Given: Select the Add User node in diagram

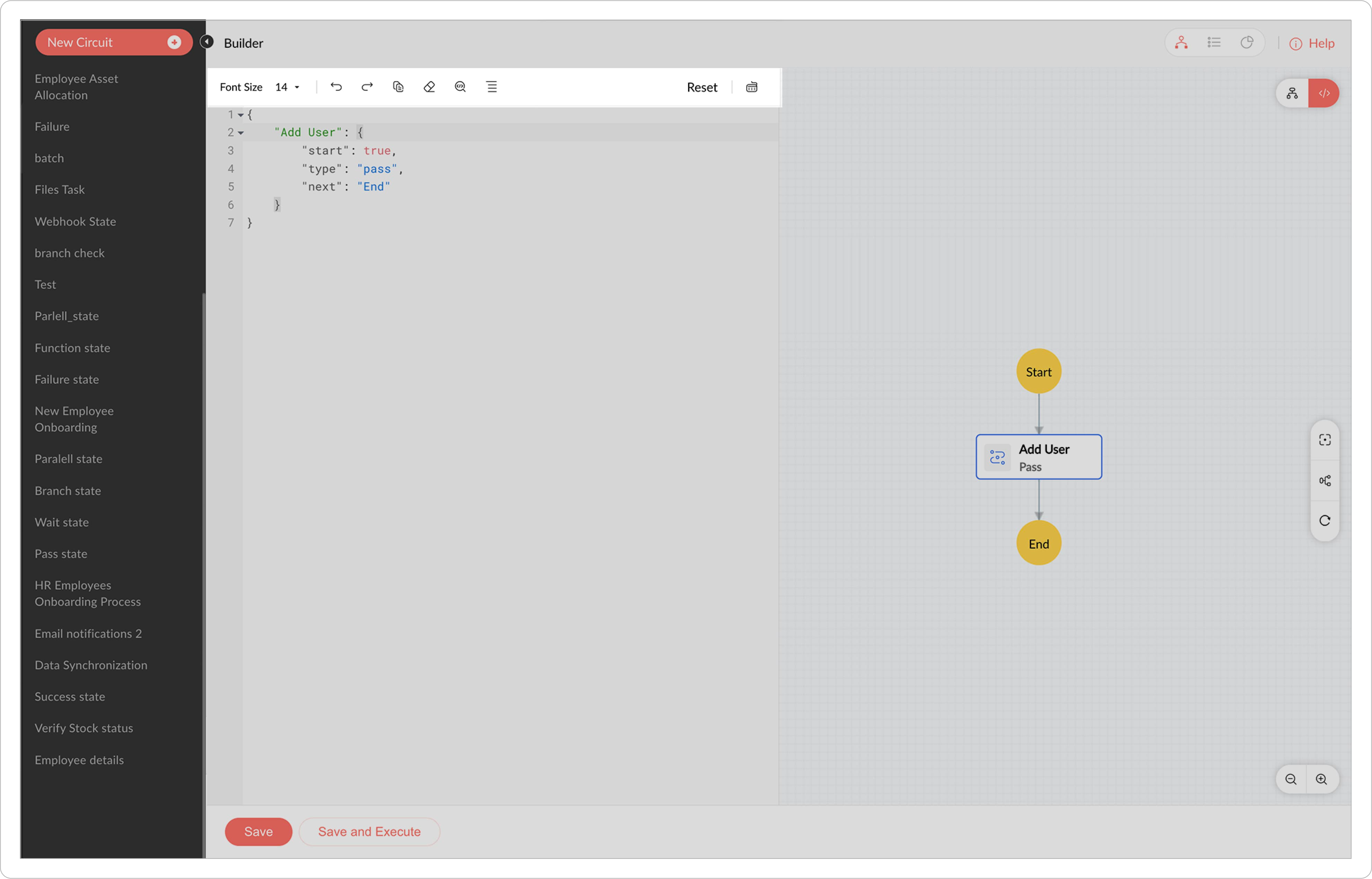Looking at the screenshot, I should point(1039,457).
